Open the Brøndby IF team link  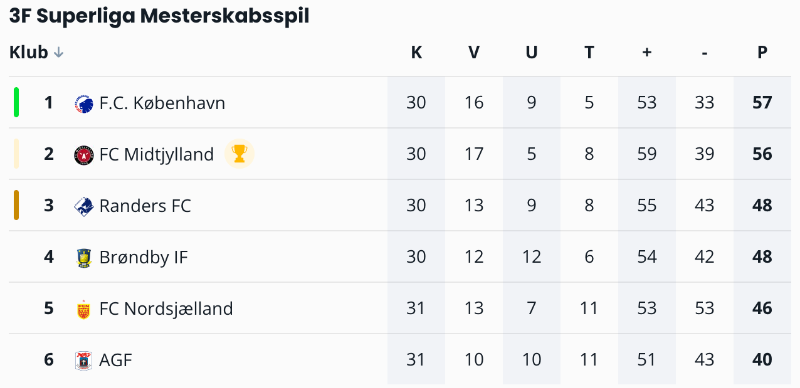[x=144, y=257]
